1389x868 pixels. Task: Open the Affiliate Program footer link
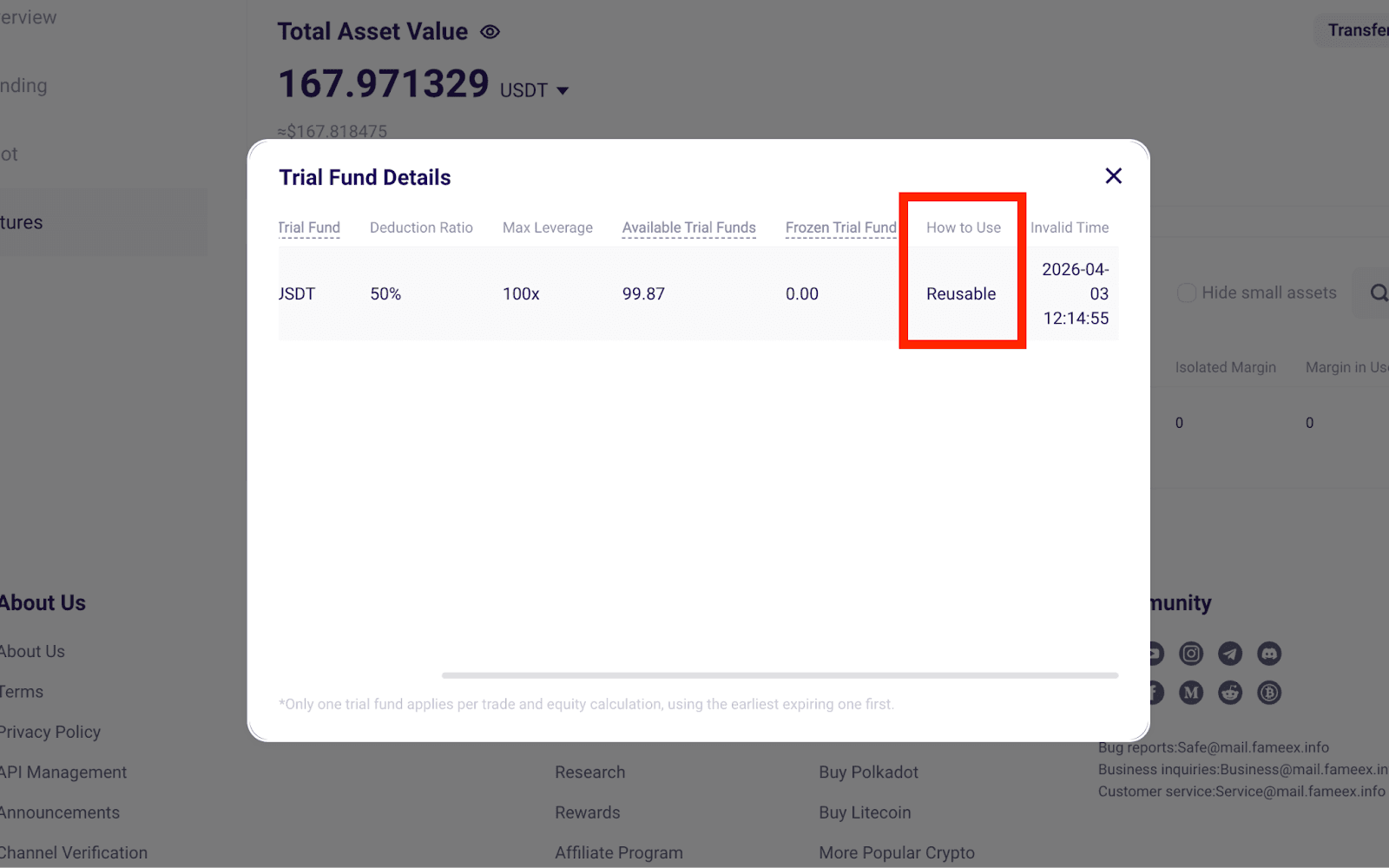(619, 852)
